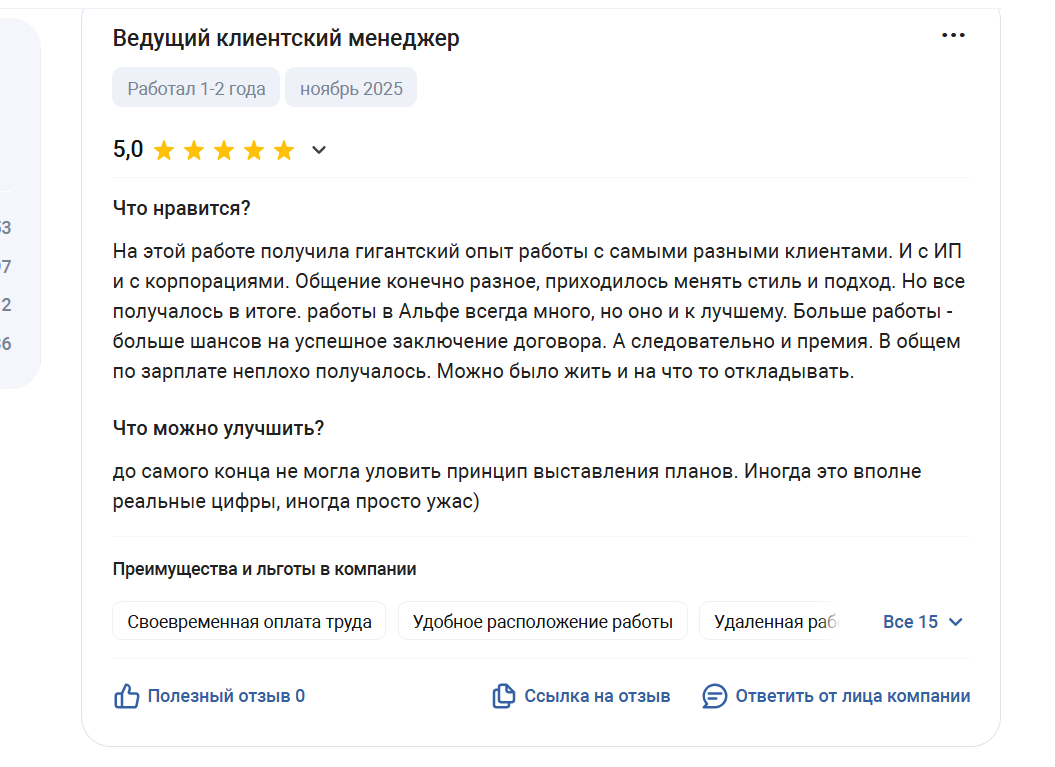Copy the Ссылка на отзыв link
1055x767 pixels.
[x=597, y=696]
